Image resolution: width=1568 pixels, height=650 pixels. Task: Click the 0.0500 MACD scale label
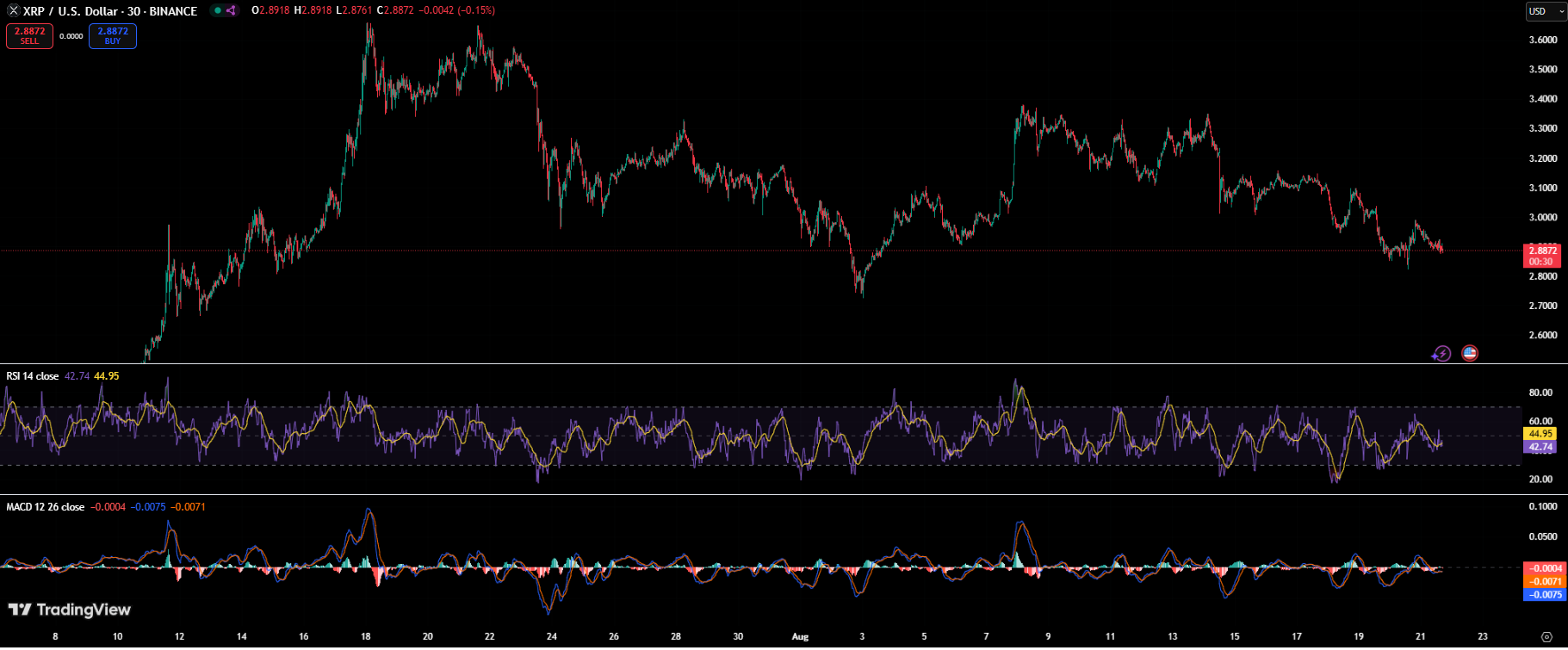pos(1543,536)
